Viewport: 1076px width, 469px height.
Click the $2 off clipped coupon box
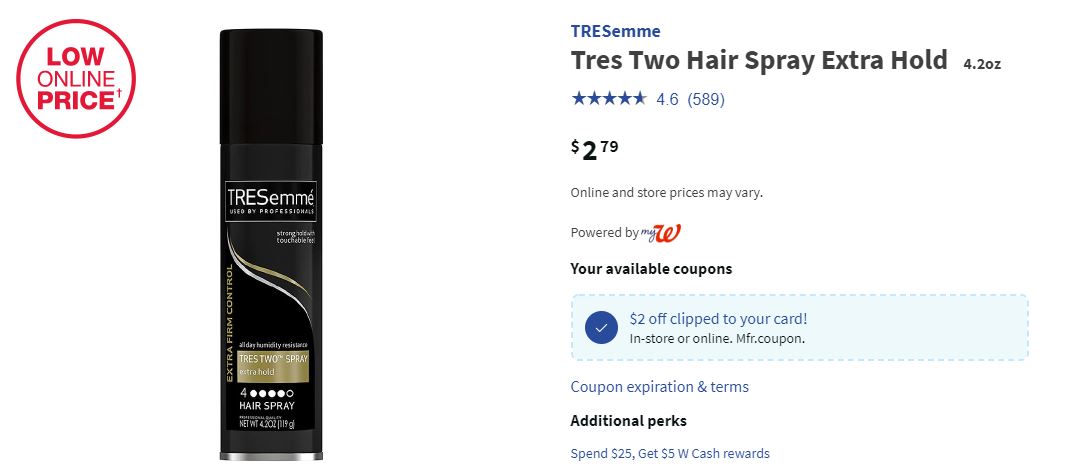[798, 327]
